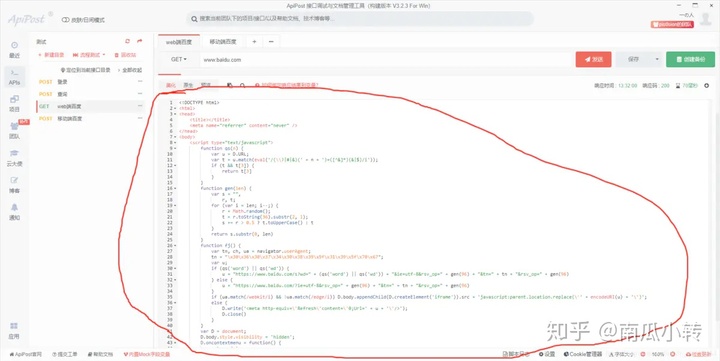Click 检查更新 check for updates
The width and height of the screenshot is (720, 361).
(x=698, y=355)
